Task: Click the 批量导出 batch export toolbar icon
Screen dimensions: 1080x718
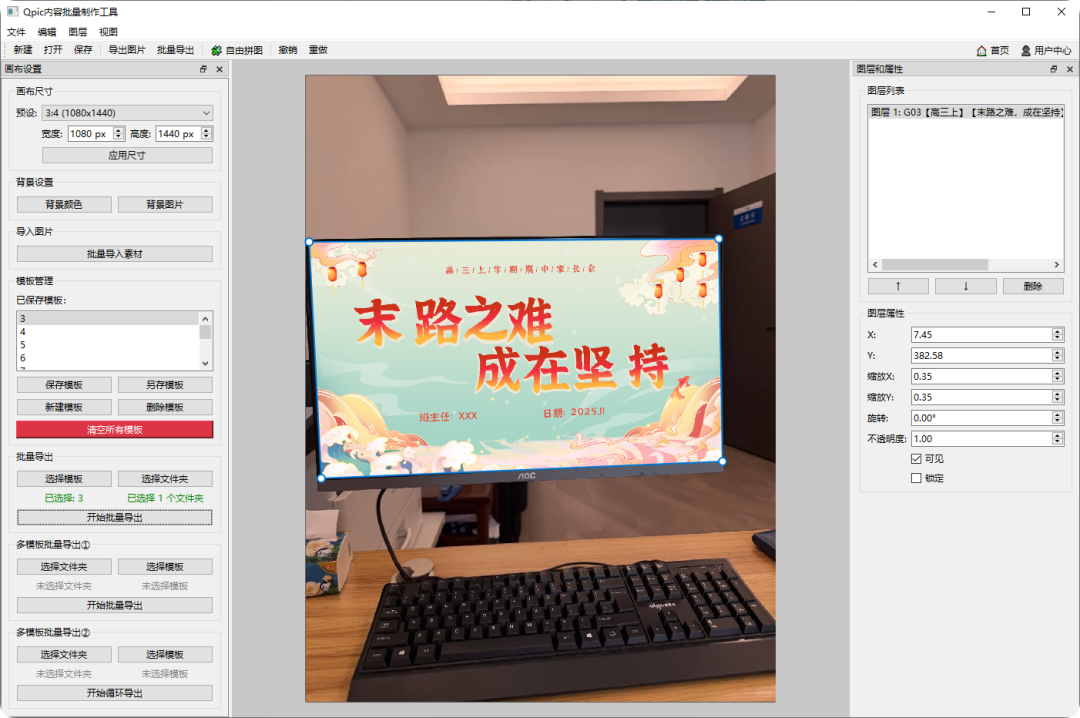Action: [x=175, y=50]
